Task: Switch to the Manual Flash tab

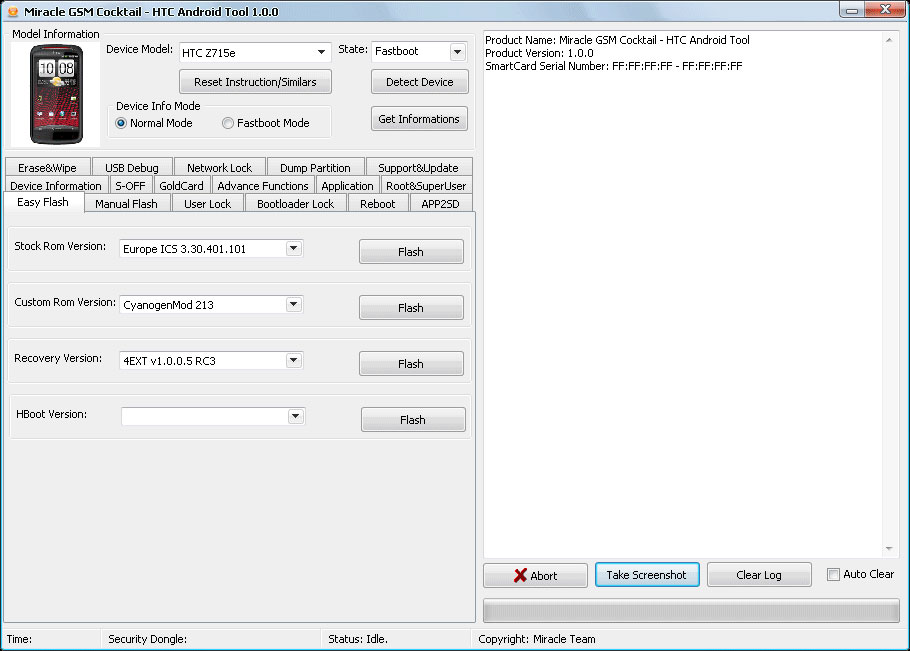Action: coord(127,204)
